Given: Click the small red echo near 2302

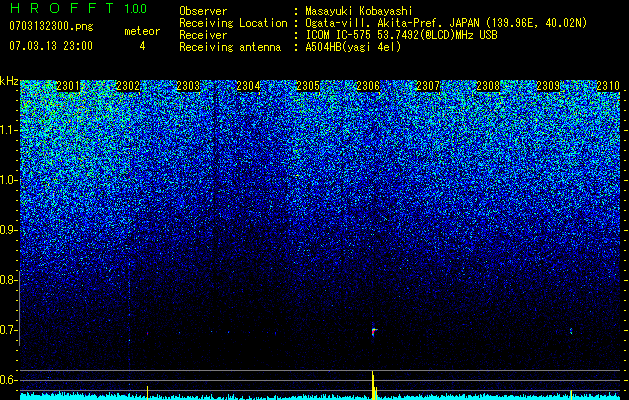Looking at the screenshot, I should point(147,333).
